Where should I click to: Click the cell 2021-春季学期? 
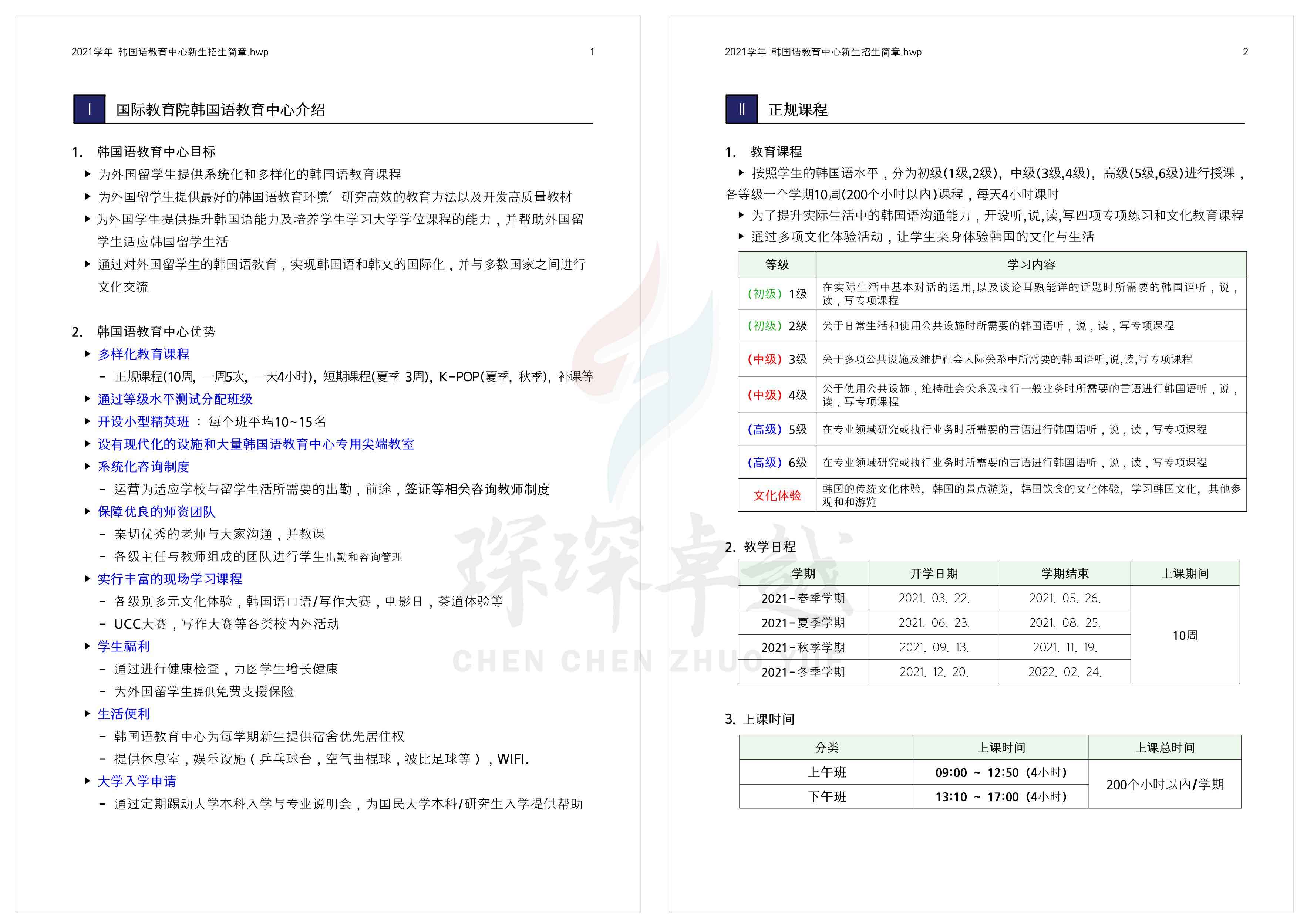tap(803, 599)
